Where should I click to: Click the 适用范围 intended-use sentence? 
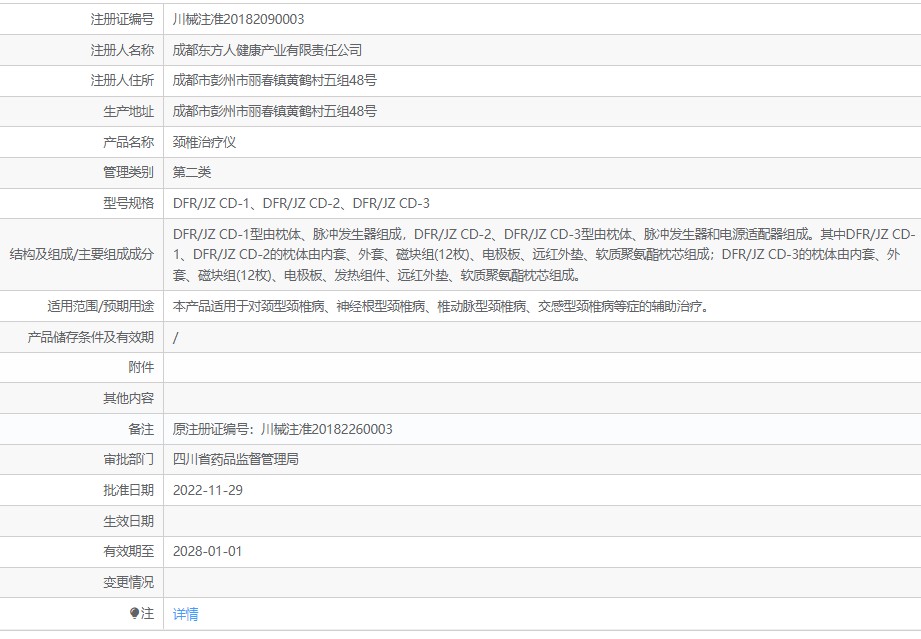click(x=441, y=306)
